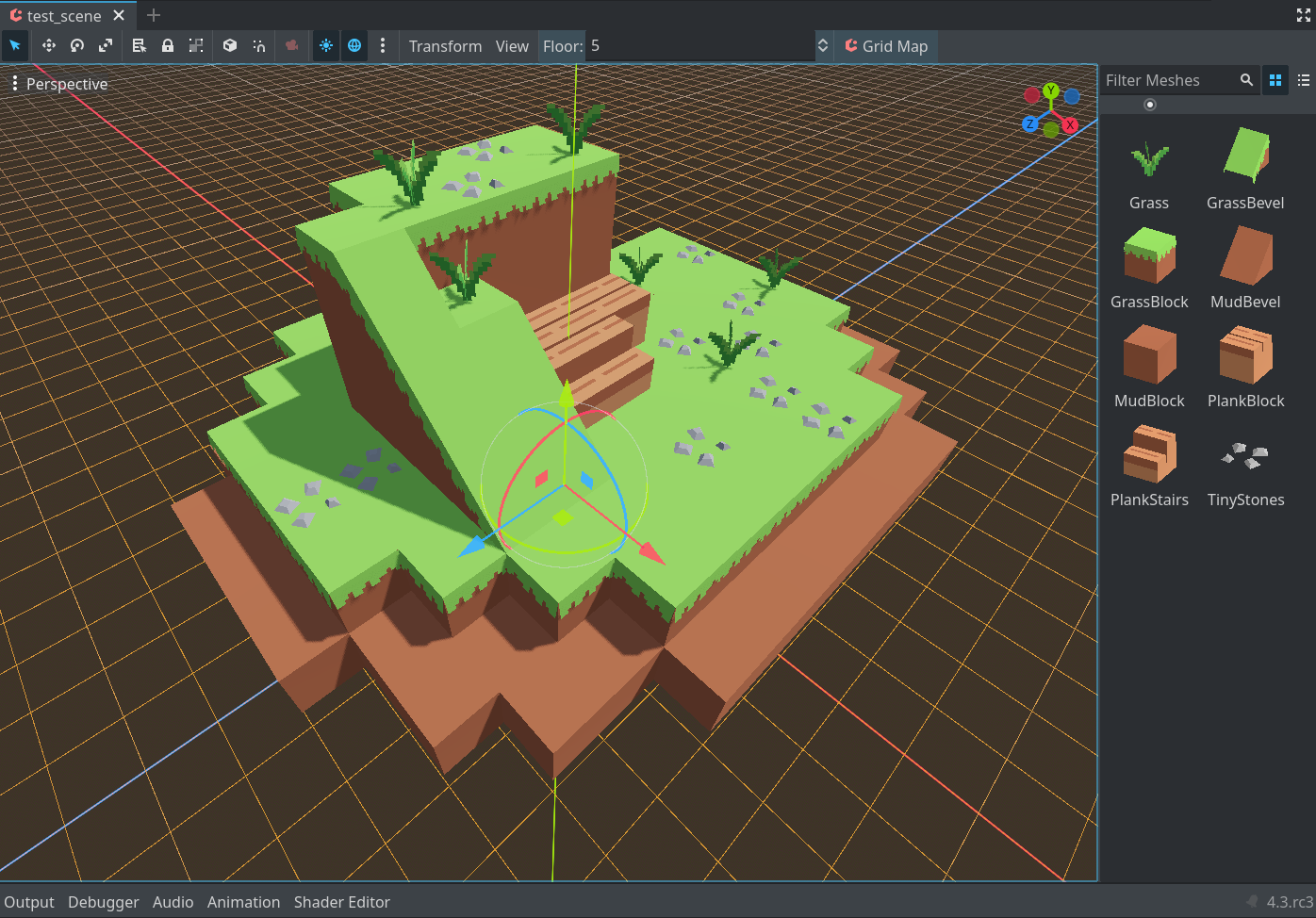Open the Audio bottom panel
The width and height of the screenshot is (1316, 918).
tap(173, 902)
